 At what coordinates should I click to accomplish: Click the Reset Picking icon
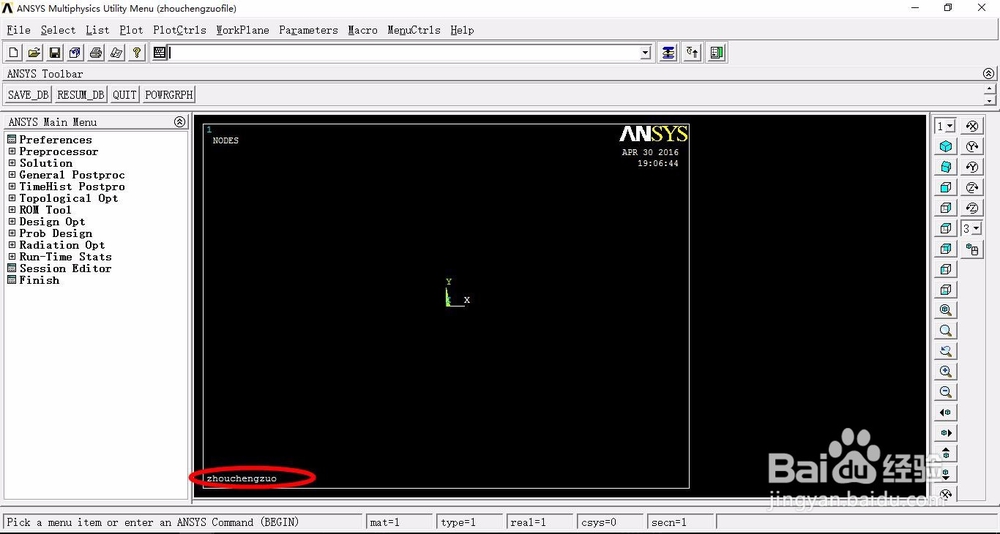point(692,52)
